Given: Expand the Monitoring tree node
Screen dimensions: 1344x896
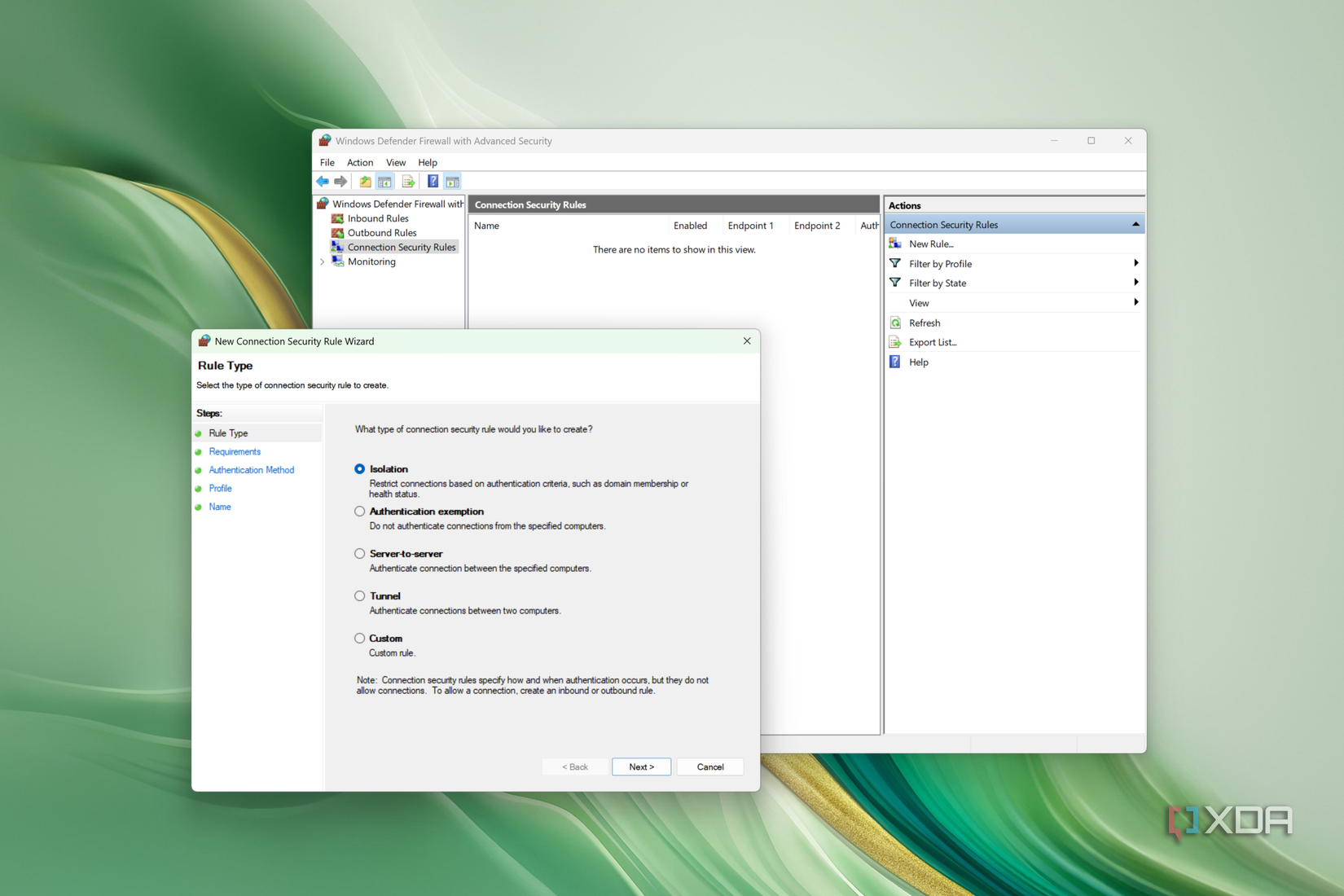Looking at the screenshot, I should tap(323, 261).
